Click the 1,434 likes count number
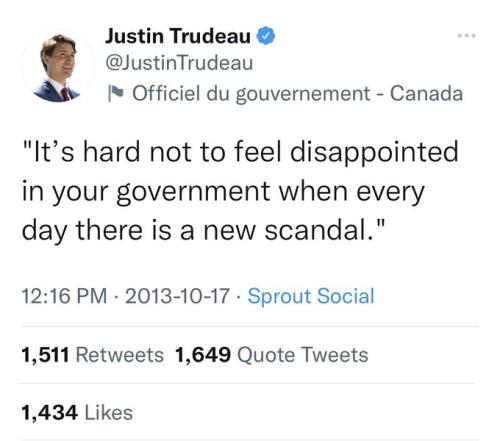This screenshot has height=441, width=500. tap(50, 413)
